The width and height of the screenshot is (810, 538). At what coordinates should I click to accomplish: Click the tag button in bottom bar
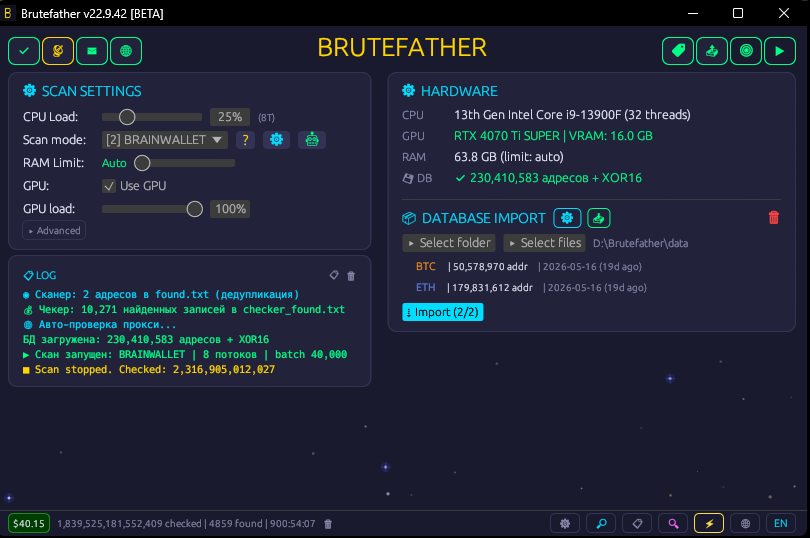pyautogui.click(x=637, y=524)
